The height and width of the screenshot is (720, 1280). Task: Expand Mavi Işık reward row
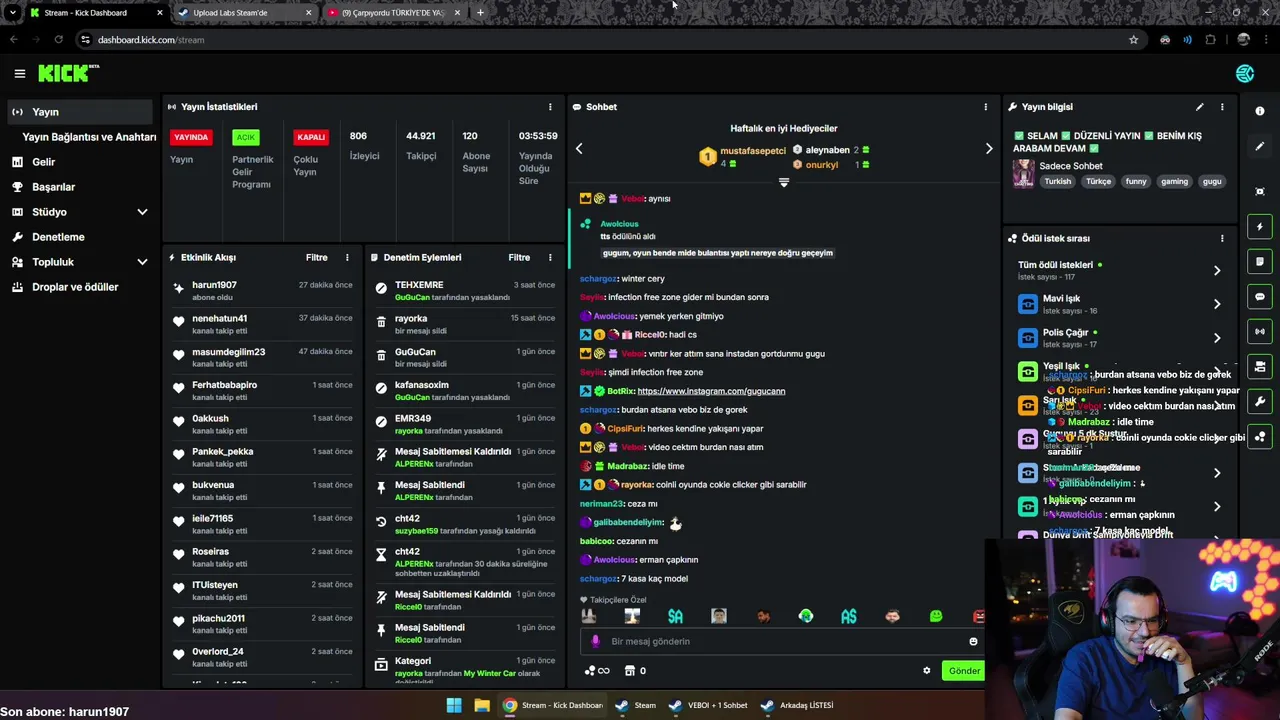tap(1217, 304)
